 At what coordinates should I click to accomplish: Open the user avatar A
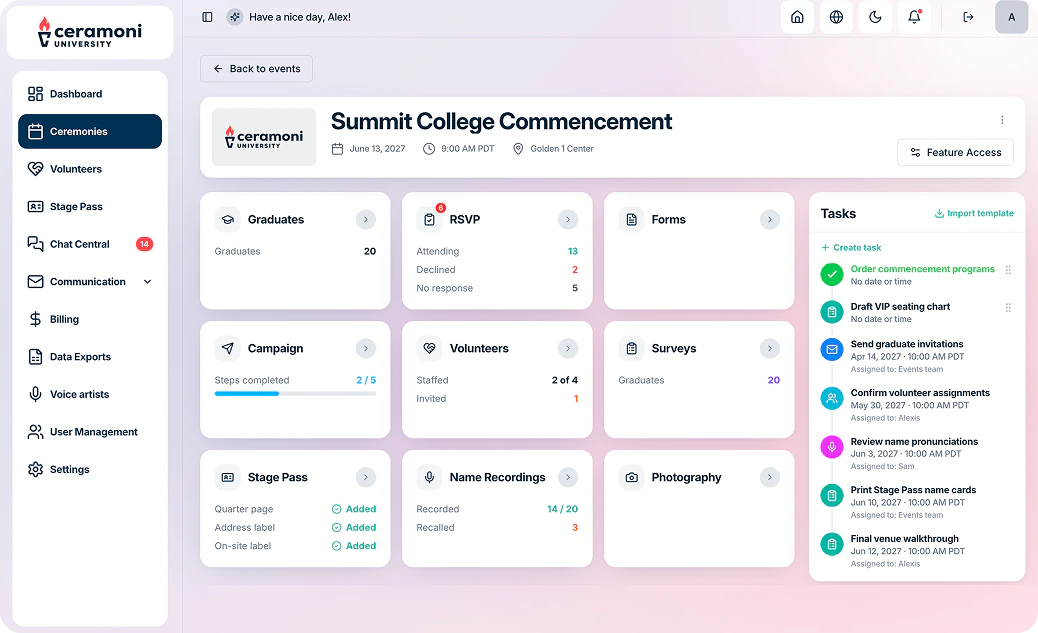pos(1012,17)
